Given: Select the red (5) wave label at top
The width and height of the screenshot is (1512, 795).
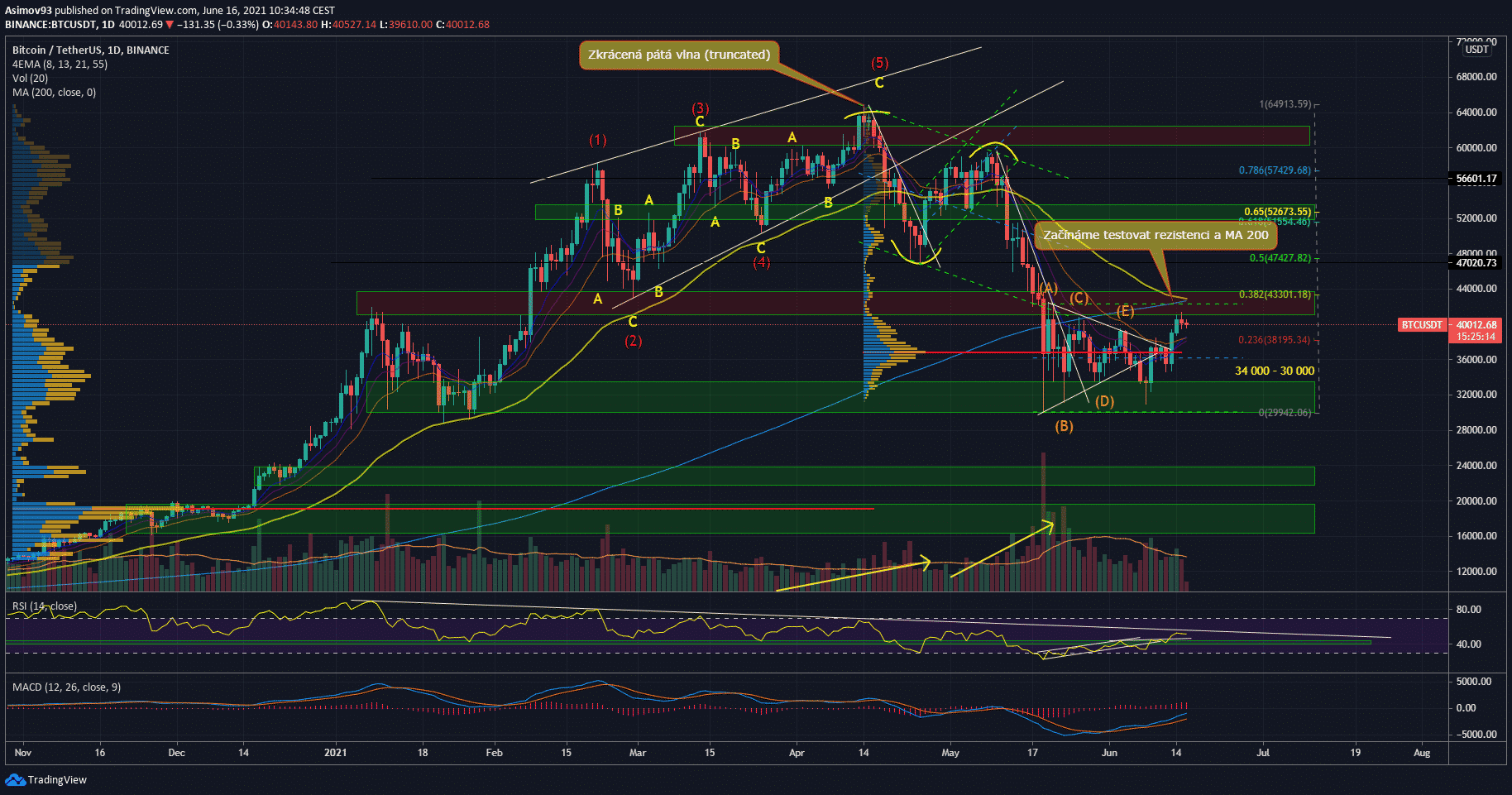Looking at the screenshot, I should click(879, 63).
